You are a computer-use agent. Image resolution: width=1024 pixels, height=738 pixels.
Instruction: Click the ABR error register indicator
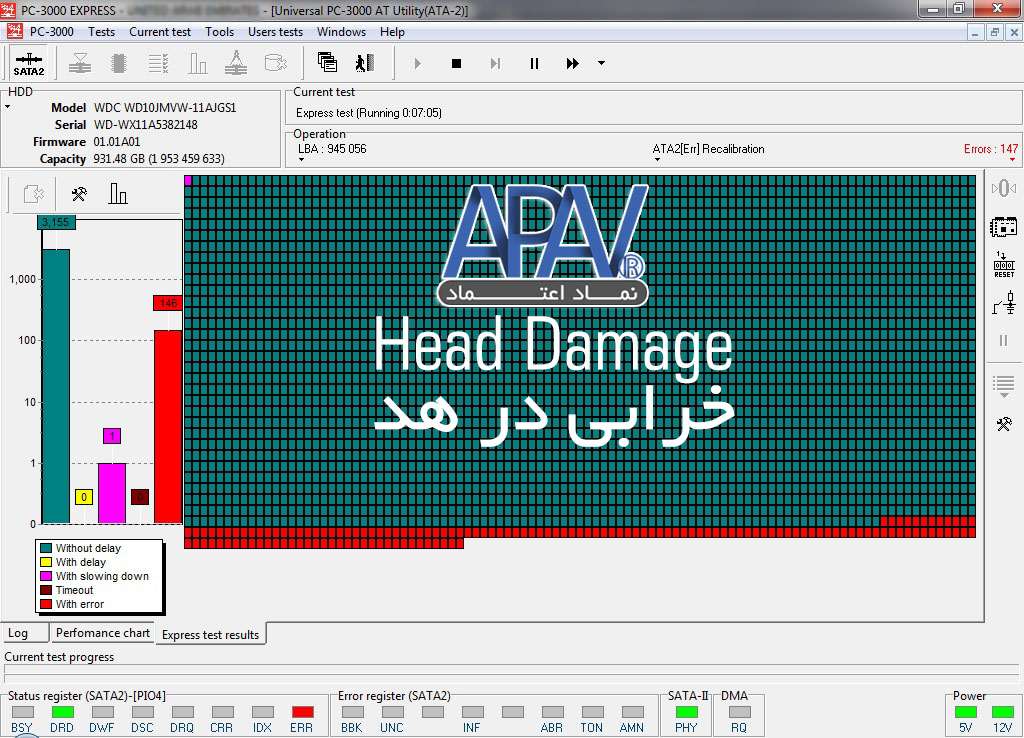(552, 712)
